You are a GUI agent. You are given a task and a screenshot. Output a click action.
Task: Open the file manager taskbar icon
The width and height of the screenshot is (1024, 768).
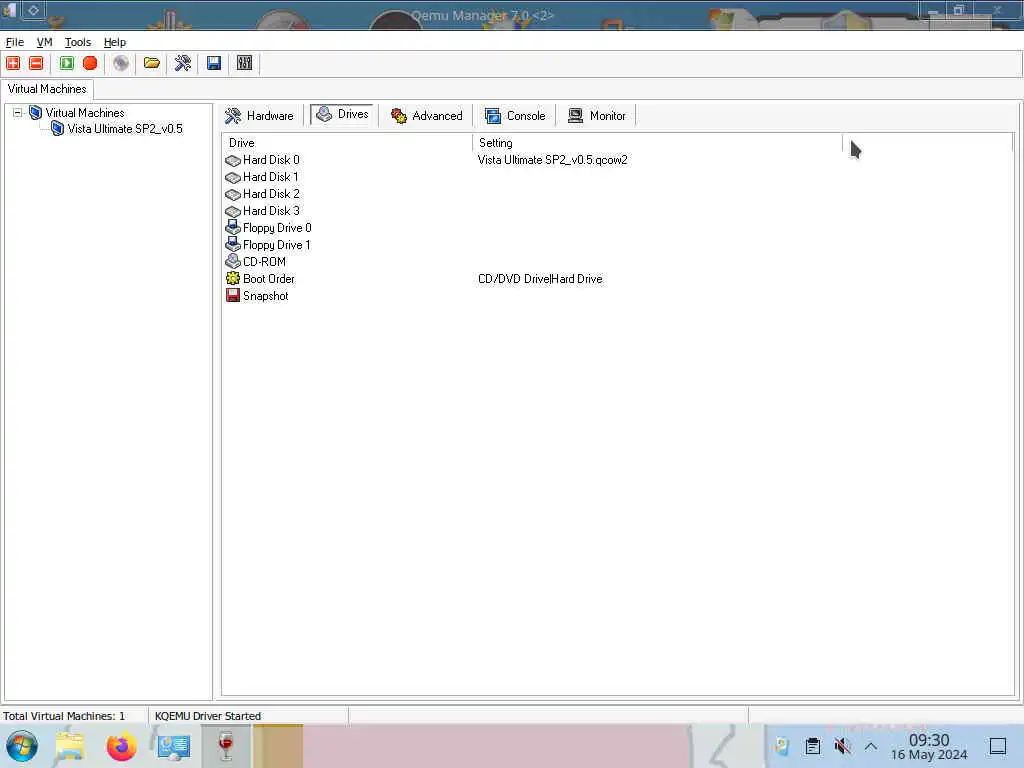click(70, 746)
